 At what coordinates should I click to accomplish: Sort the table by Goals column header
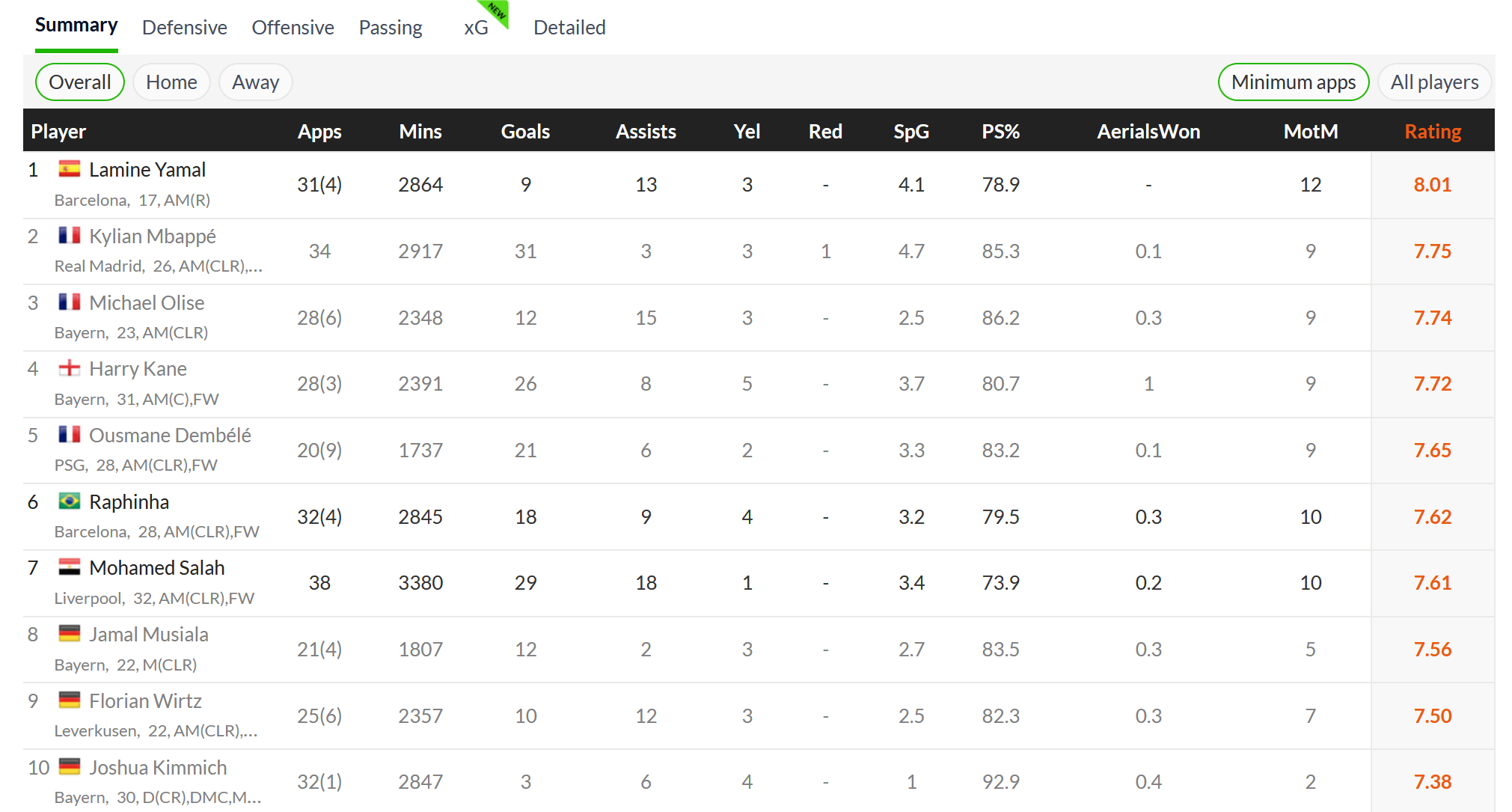coord(525,131)
